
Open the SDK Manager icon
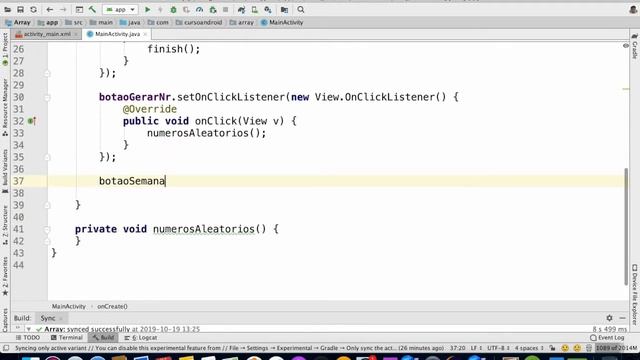(268, 9)
